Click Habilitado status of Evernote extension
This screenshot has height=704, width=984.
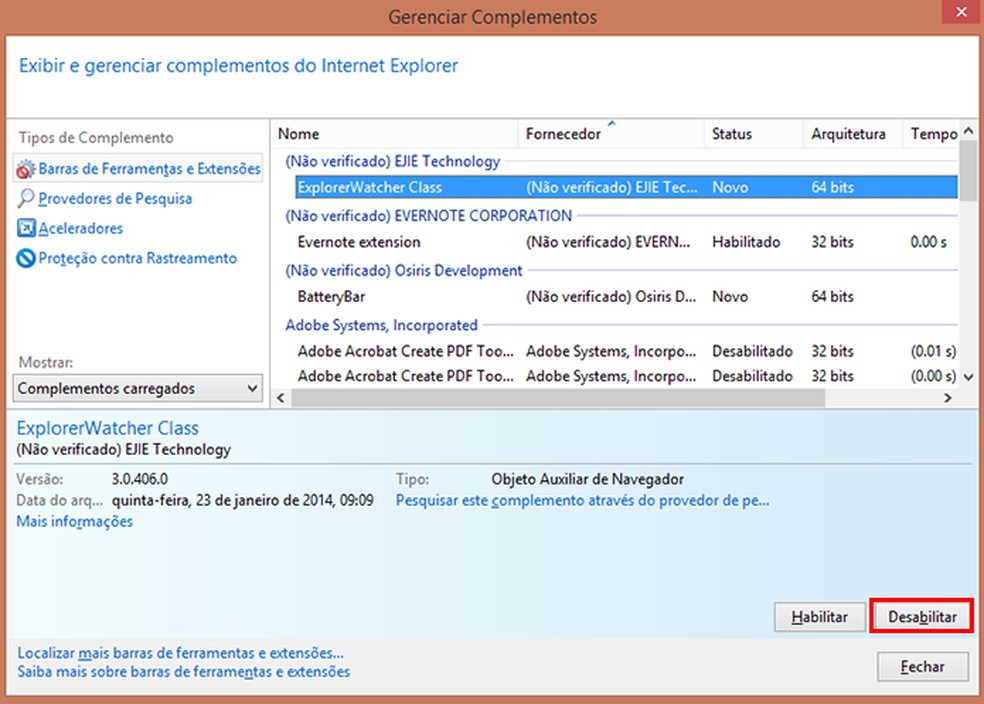tap(746, 242)
